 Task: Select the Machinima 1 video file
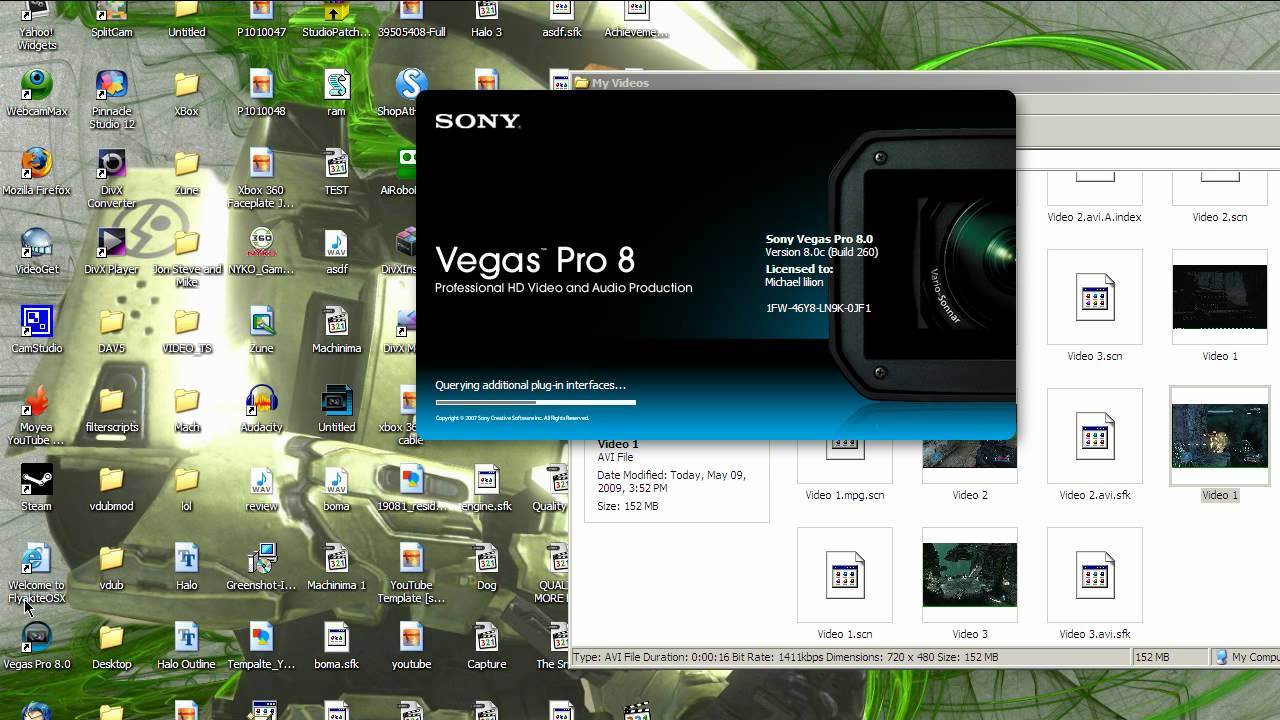[337, 566]
